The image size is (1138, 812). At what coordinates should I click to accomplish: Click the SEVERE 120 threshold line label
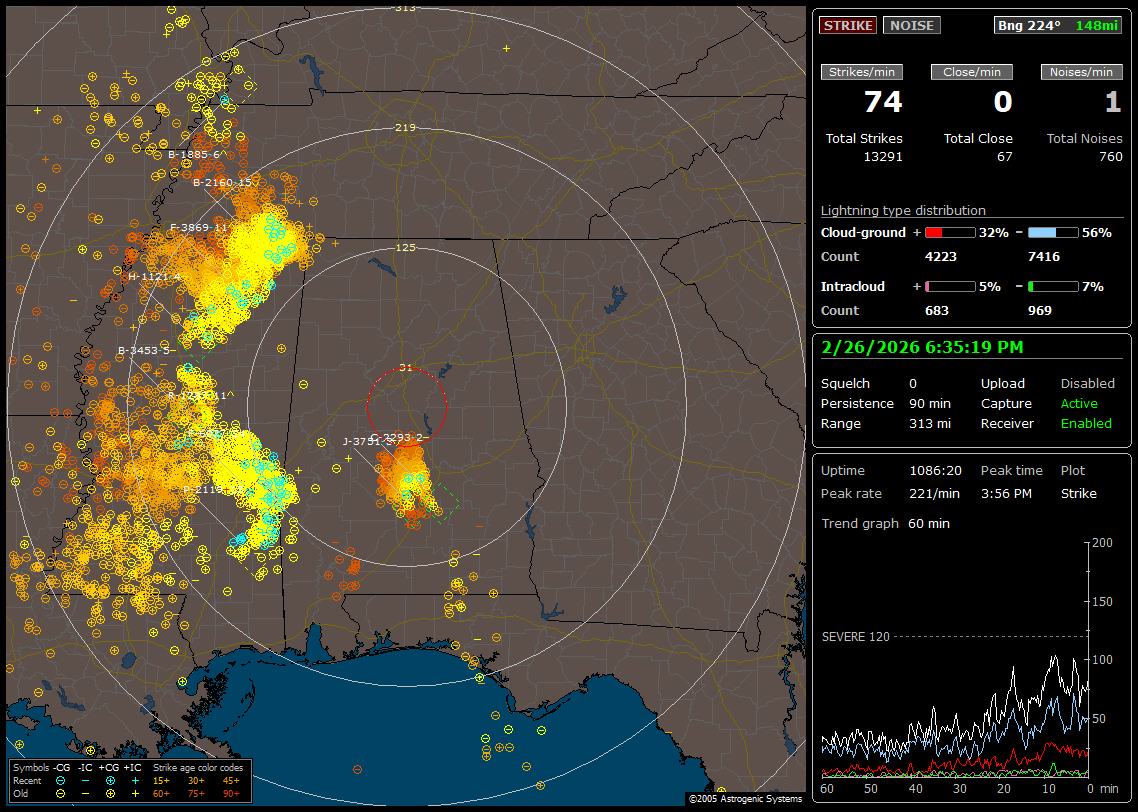coord(855,636)
